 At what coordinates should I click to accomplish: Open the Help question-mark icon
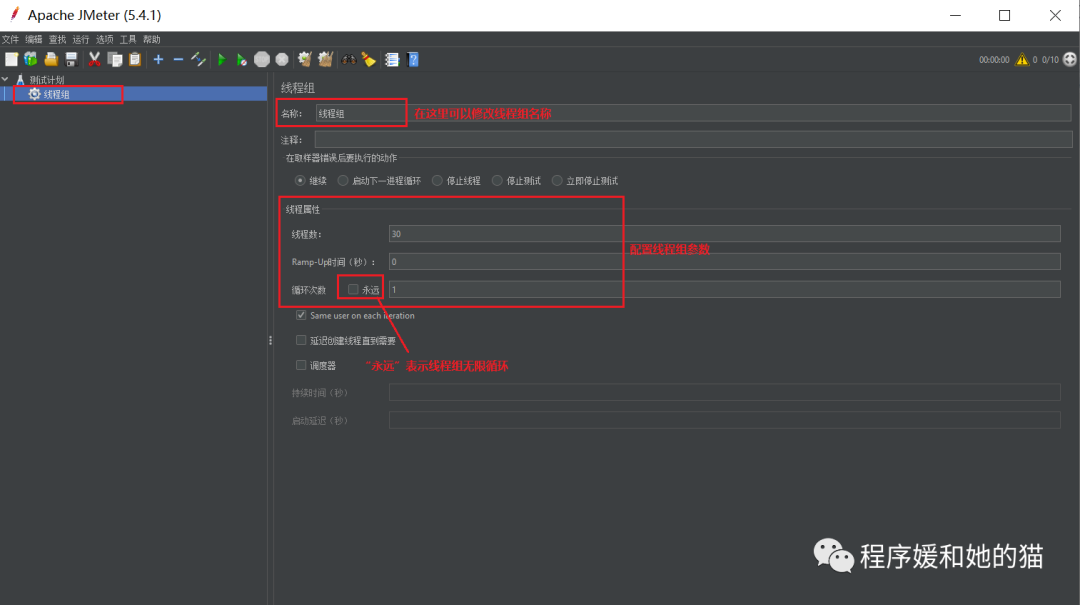(413, 59)
